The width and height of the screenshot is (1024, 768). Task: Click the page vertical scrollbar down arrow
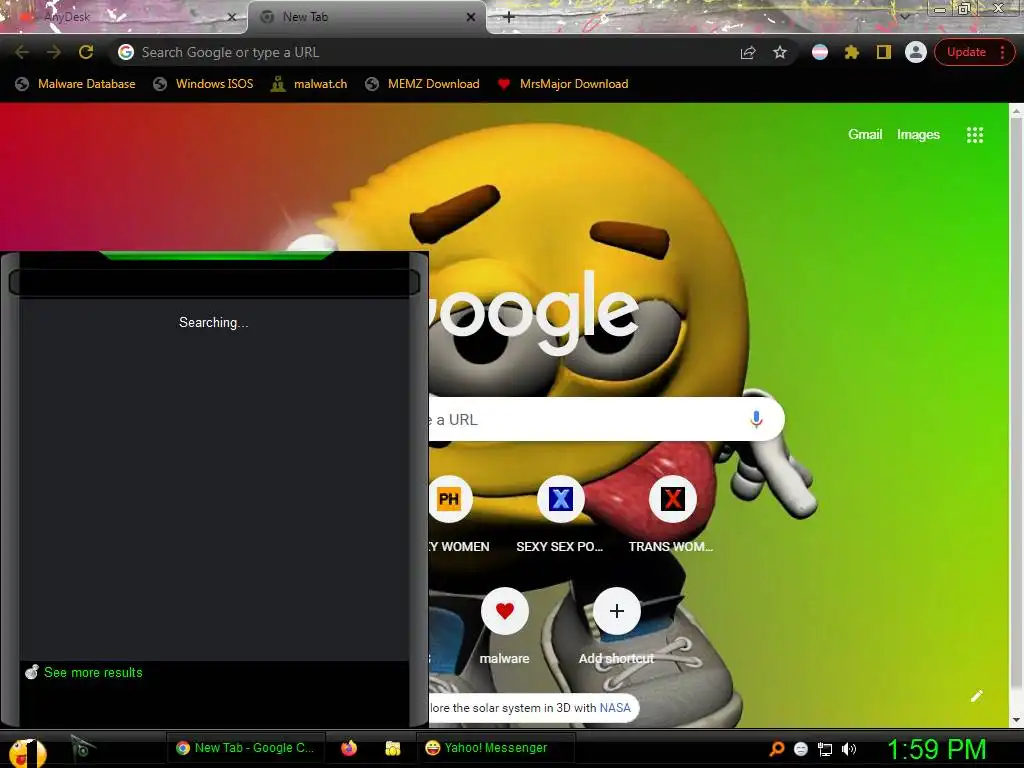(x=1017, y=720)
